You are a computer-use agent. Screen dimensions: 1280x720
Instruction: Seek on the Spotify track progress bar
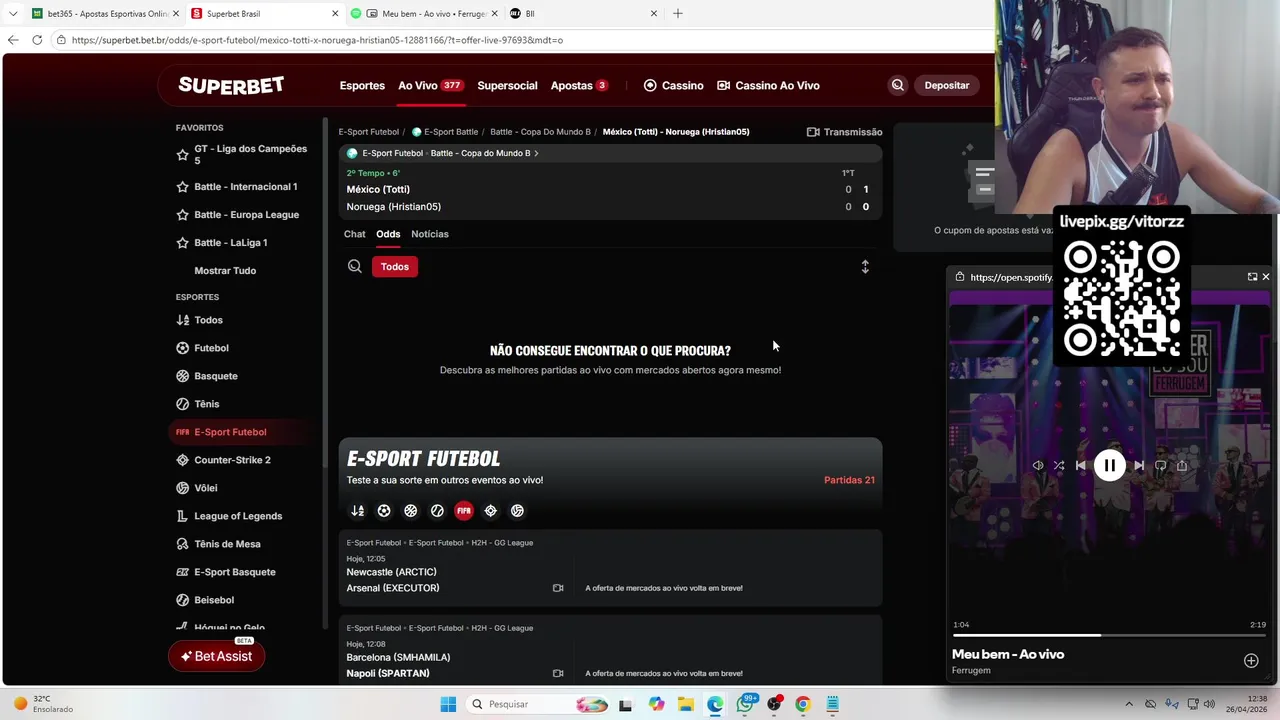(x=1109, y=635)
